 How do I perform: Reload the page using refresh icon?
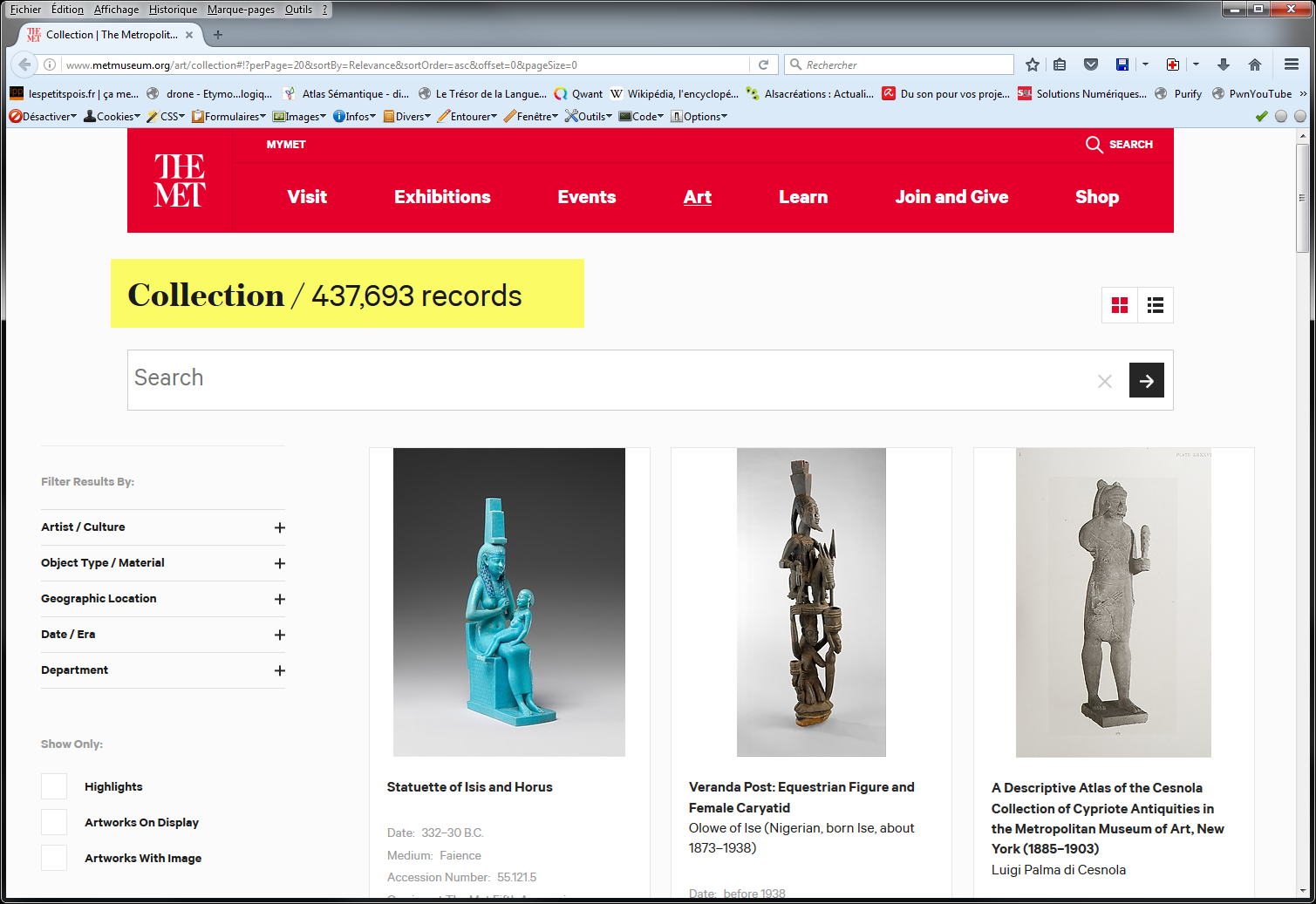[763, 65]
